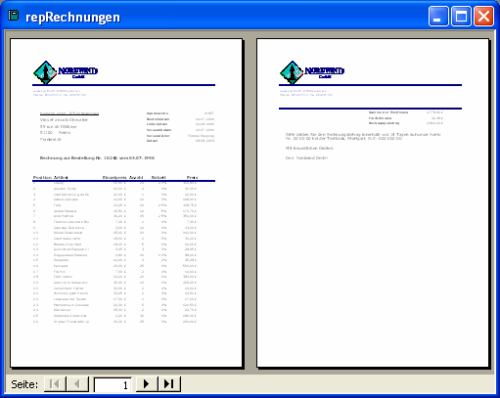
Task: Click the Nordwind logo on the right page
Action: (312, 72)
